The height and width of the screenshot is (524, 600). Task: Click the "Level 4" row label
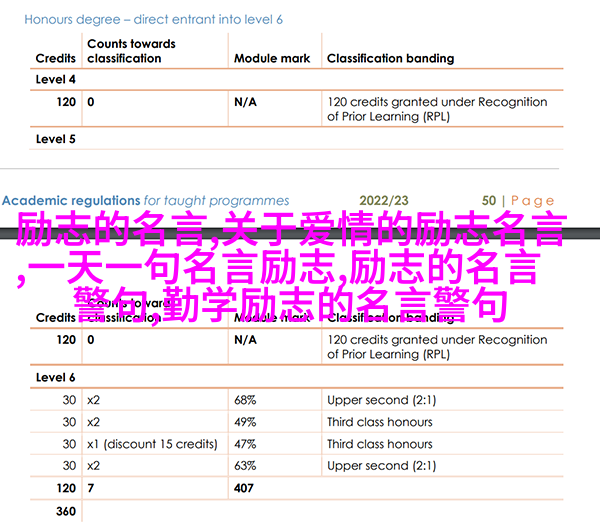[x=56, y=79]
